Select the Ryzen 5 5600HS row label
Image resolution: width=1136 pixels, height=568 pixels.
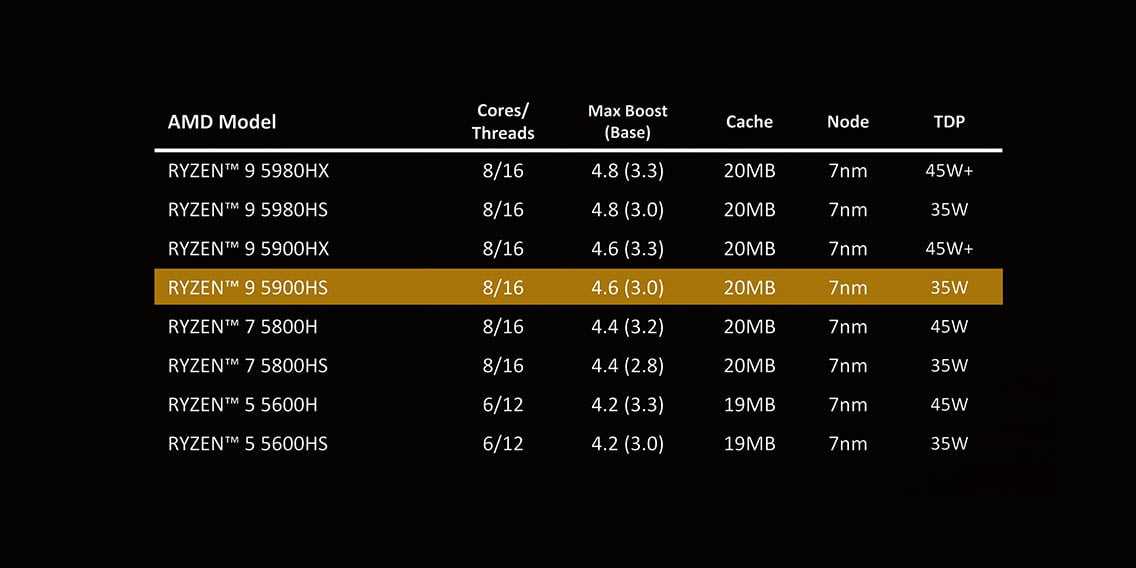248,443
